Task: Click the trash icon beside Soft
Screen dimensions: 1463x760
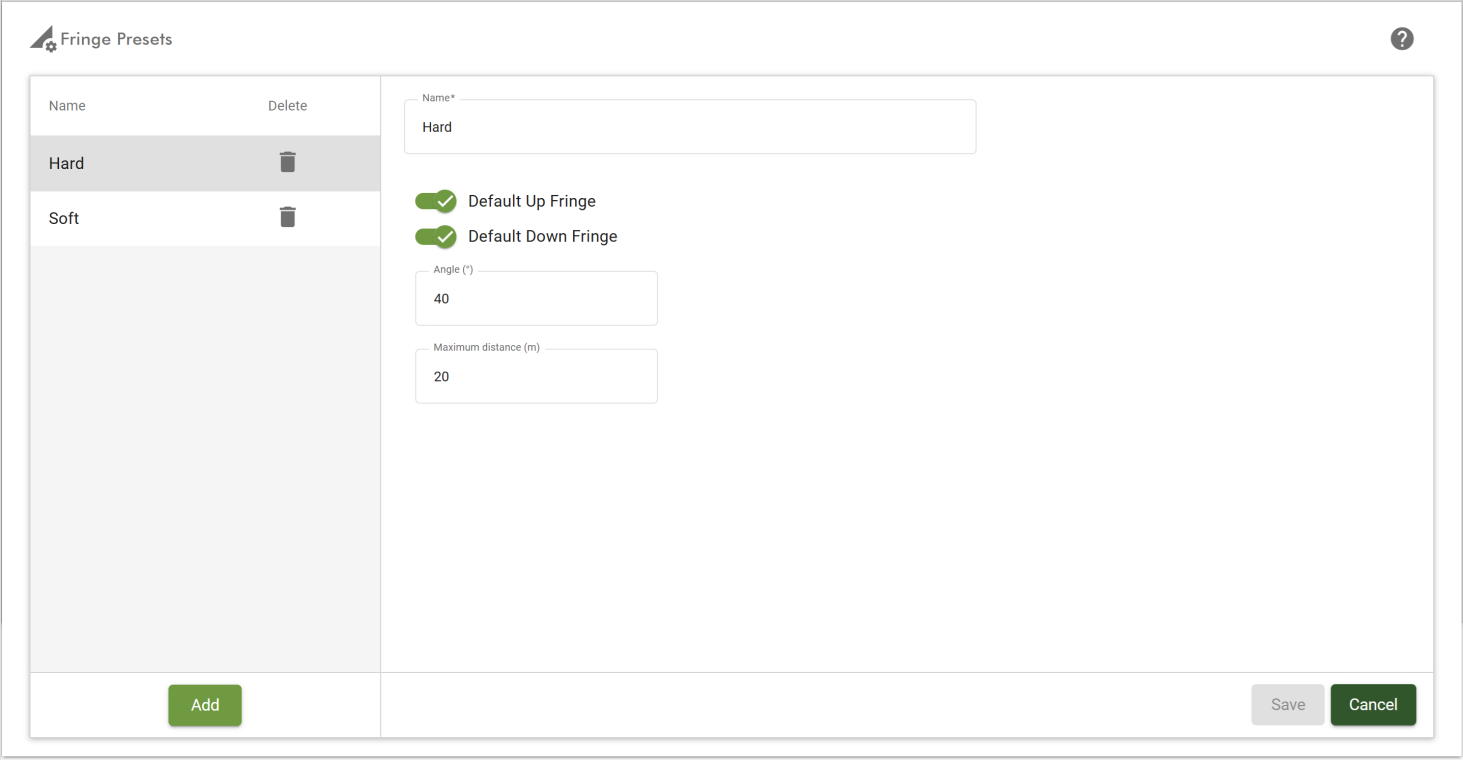Action: (288, 217)
